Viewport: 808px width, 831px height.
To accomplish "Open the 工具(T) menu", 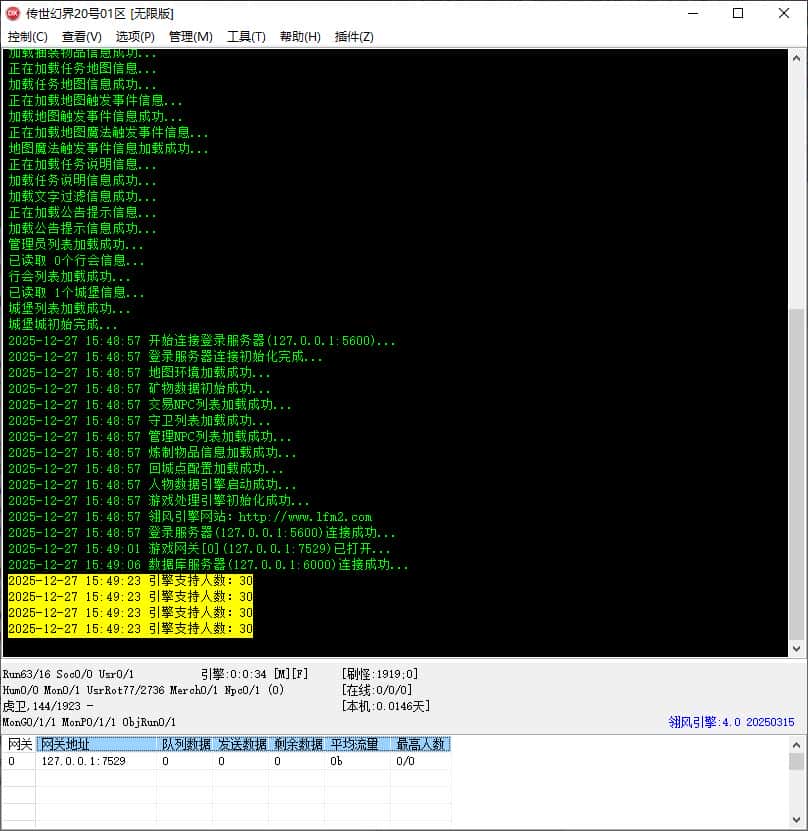I will pyautogui.click(x=246, y=37).
